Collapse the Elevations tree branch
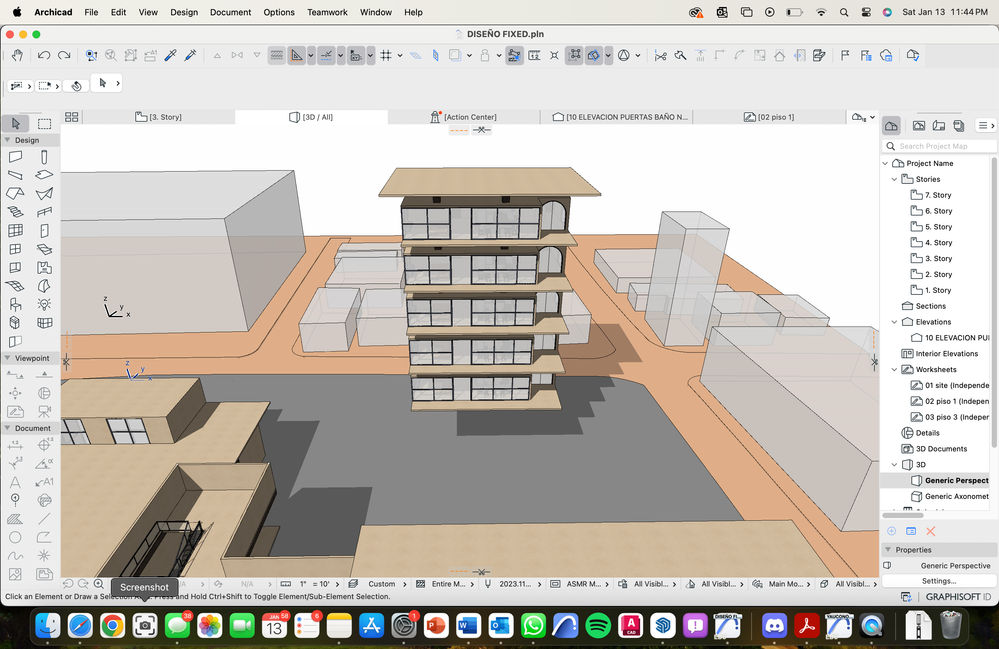999x649 pixels. pos(893,321)
